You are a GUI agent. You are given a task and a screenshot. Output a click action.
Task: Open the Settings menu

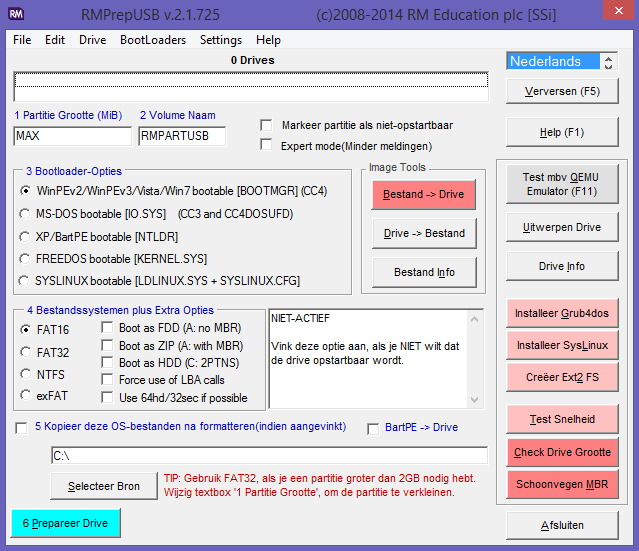(220, 40)
